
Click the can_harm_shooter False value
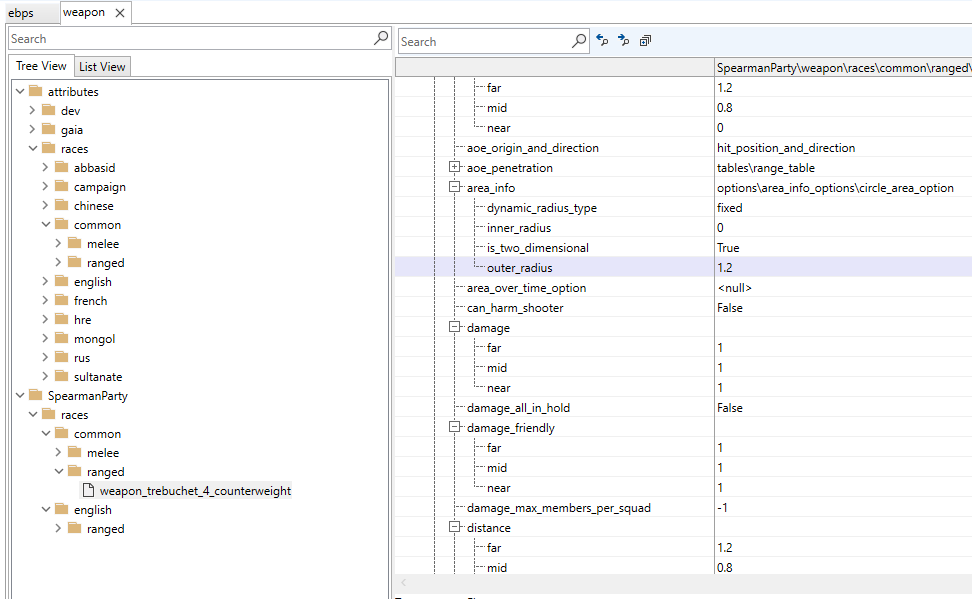click(730, 308)
